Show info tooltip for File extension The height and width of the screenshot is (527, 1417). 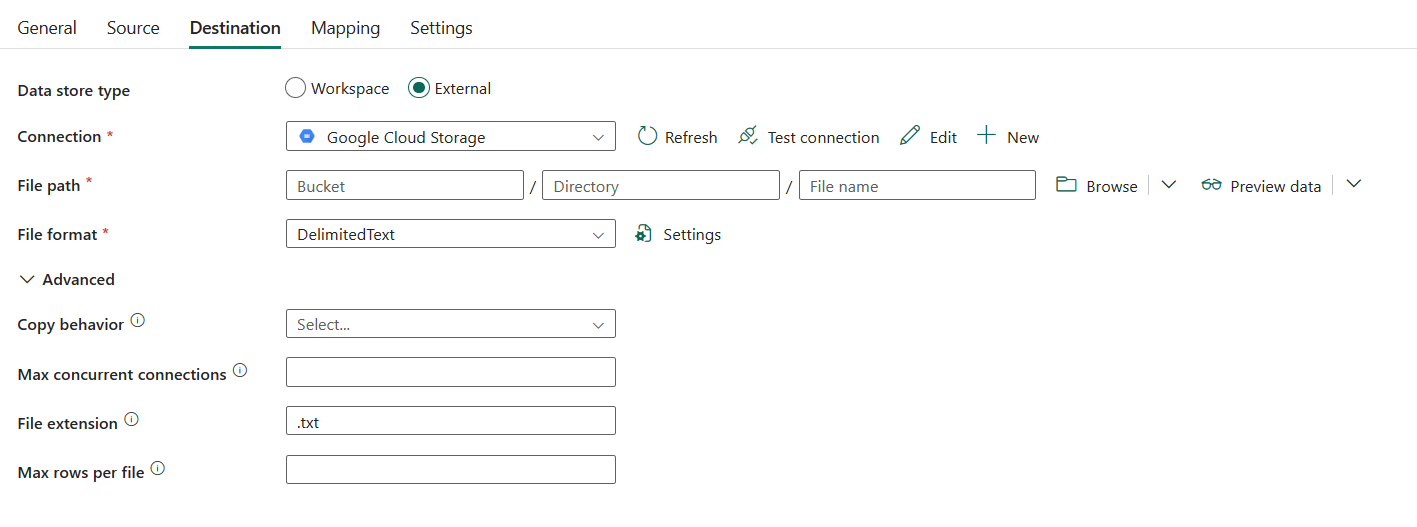(132, 419)
